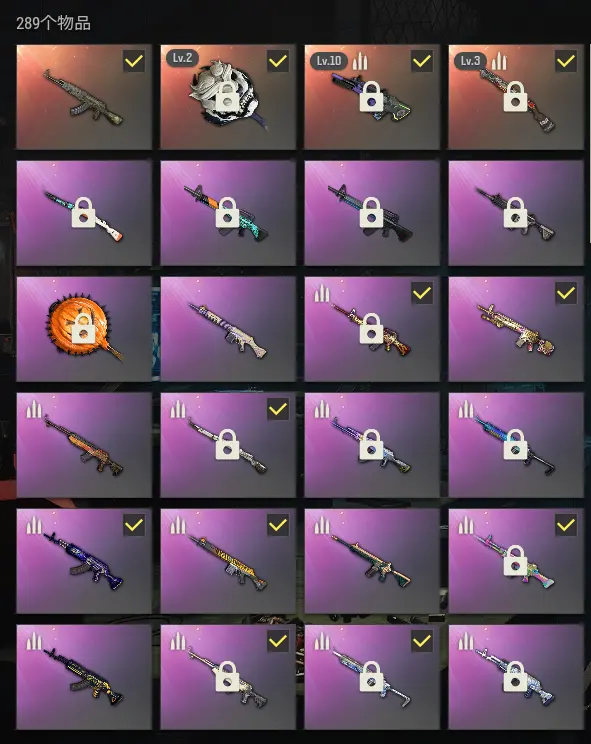Click lock on orange-teal M16 skin
591x744 pixels.
227,213
